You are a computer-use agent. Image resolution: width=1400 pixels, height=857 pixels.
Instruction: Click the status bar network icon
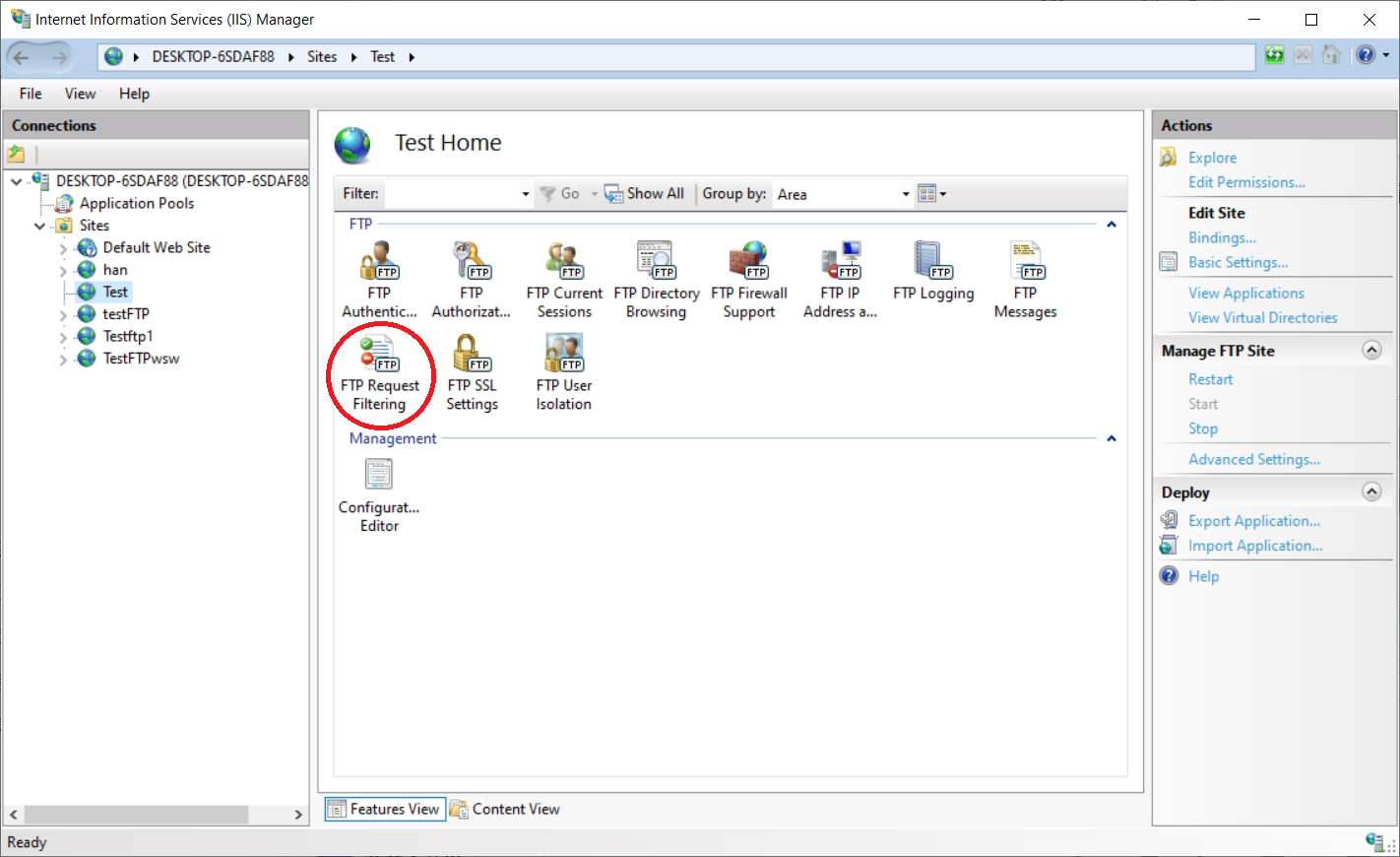click(1375, 841)
